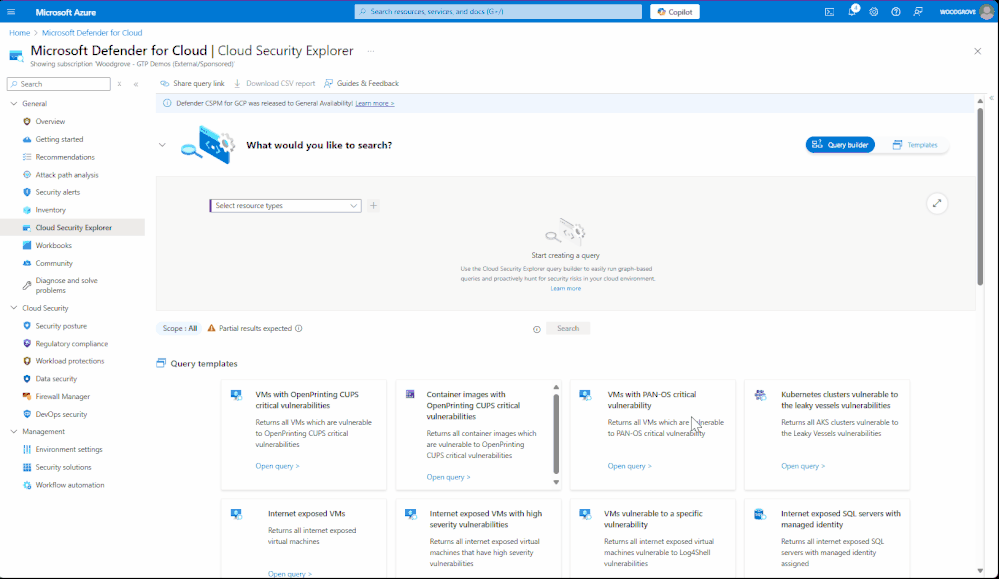
Task: Click the sidebar Search input field
Action: [59, 84]
